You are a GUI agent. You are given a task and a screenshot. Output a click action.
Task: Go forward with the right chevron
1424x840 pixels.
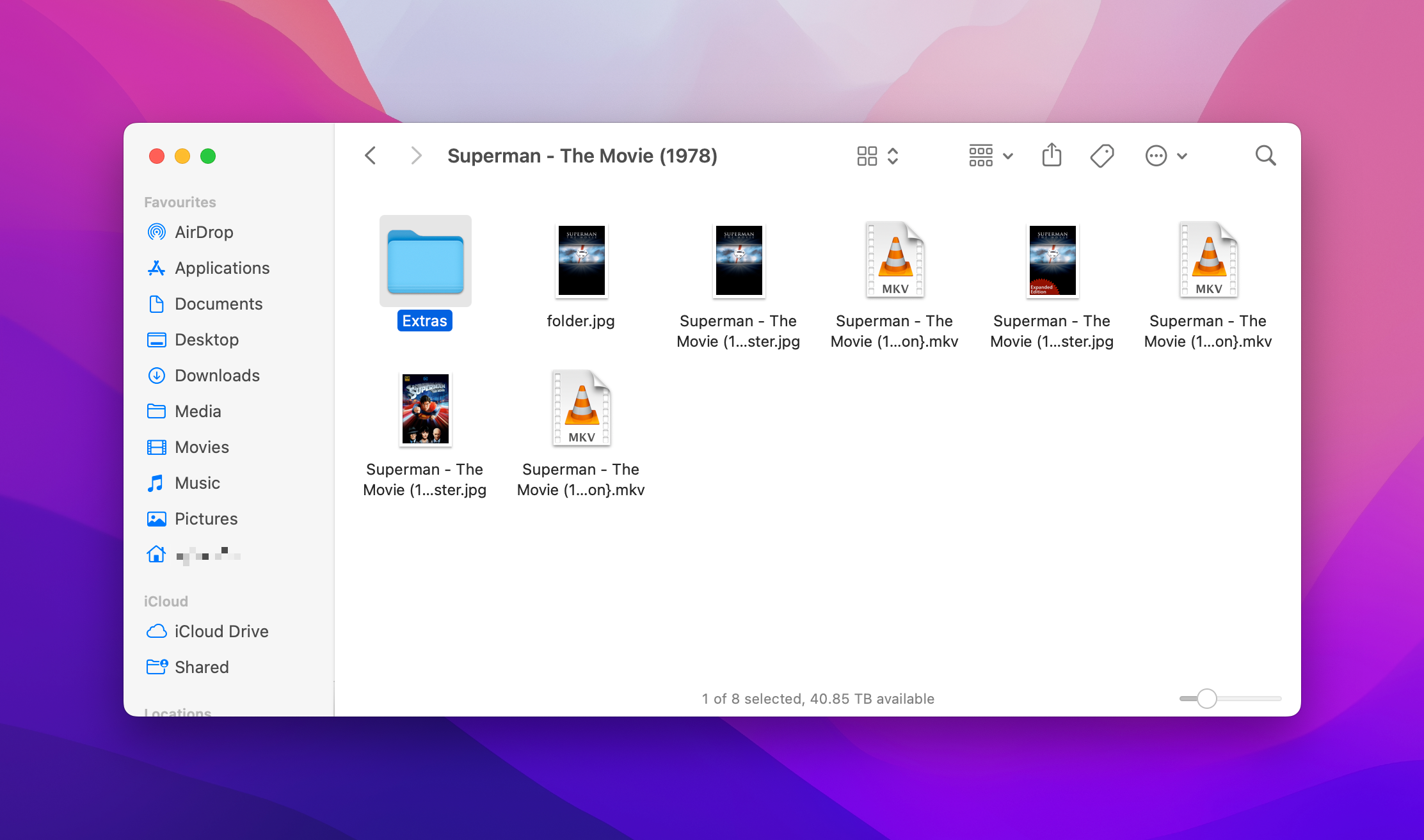[416, 155]
